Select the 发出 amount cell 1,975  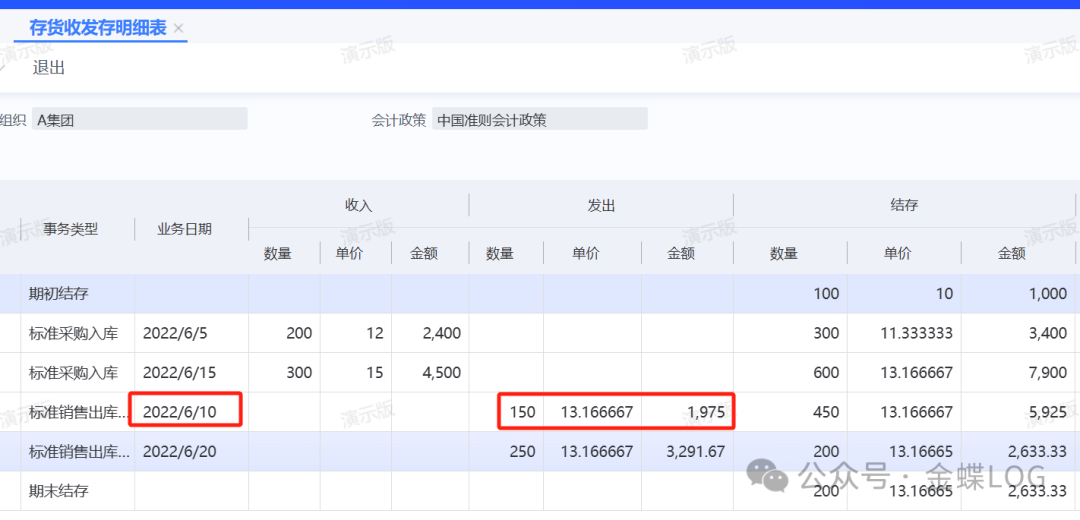[687, 411]
